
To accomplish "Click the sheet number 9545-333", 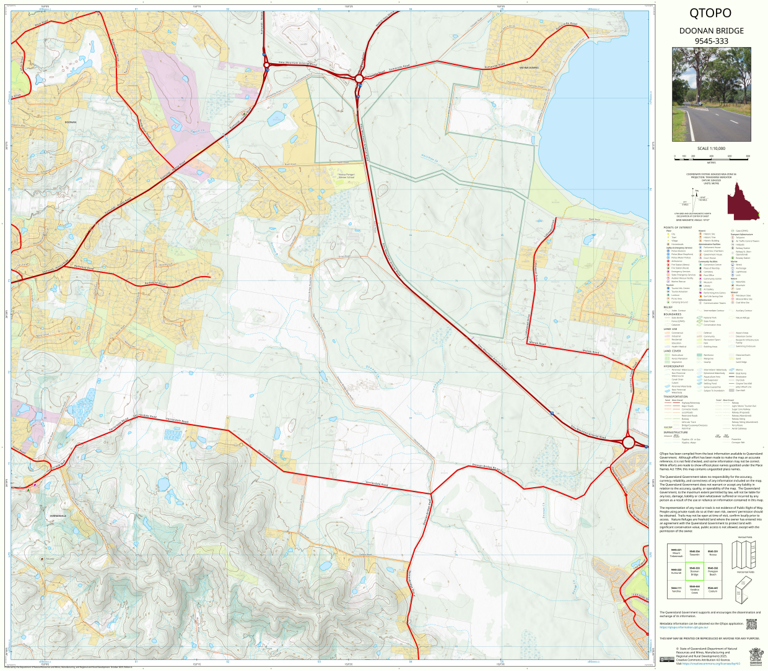I will (x=711, y=41).
